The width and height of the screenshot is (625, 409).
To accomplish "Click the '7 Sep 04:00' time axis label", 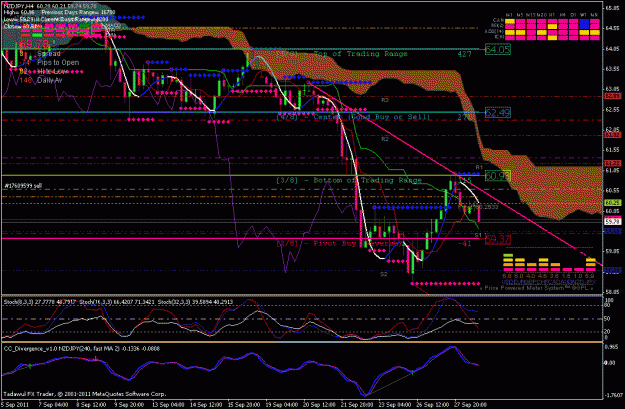I will tap(53, 405).
